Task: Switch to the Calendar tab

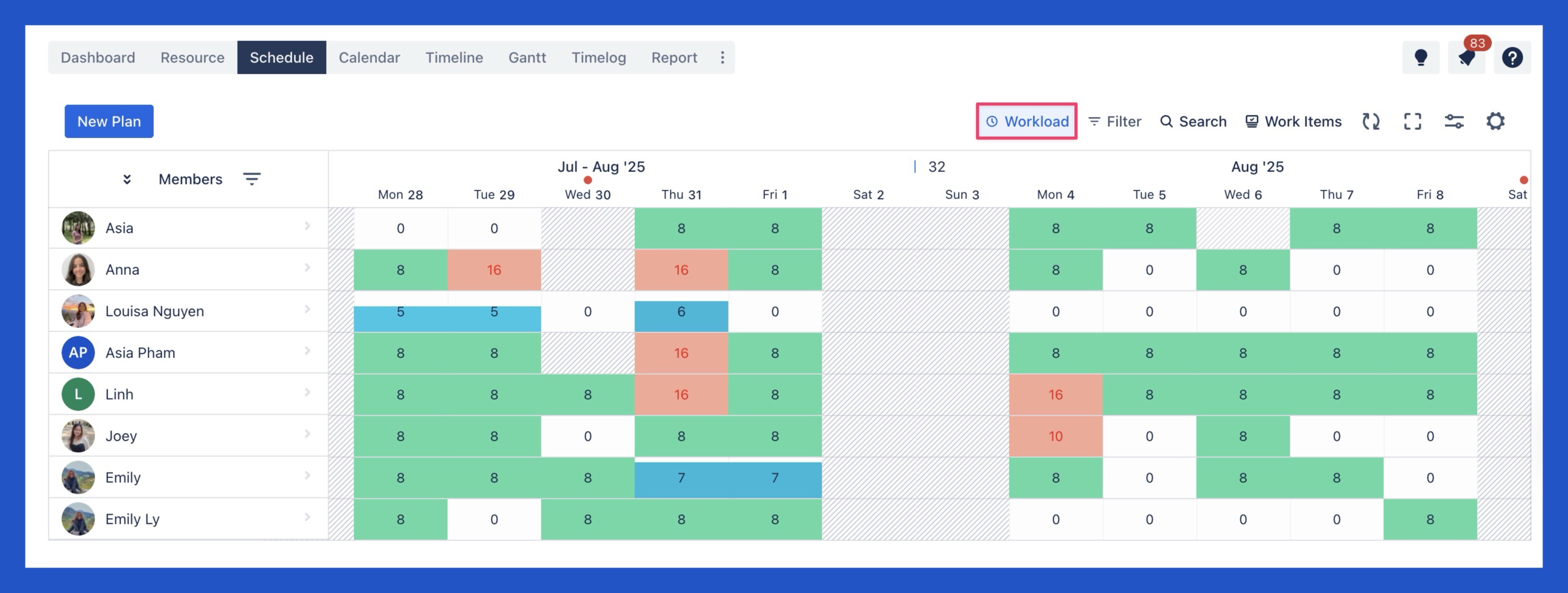Action: point(369,57)
